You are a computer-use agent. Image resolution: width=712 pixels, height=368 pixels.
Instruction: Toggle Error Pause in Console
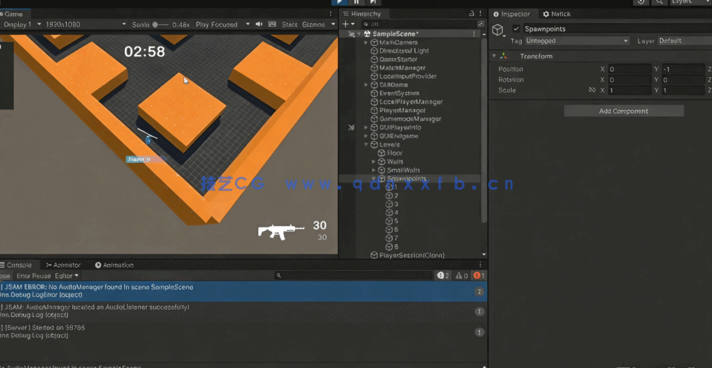pyautogui.click(x=34, y=276)
